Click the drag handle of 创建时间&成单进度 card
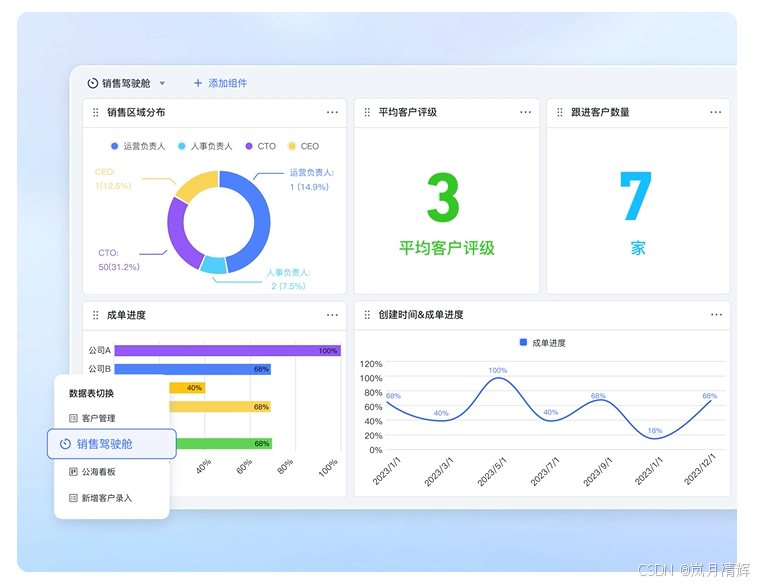Viewport: 757px width, 584px height. 367,315
